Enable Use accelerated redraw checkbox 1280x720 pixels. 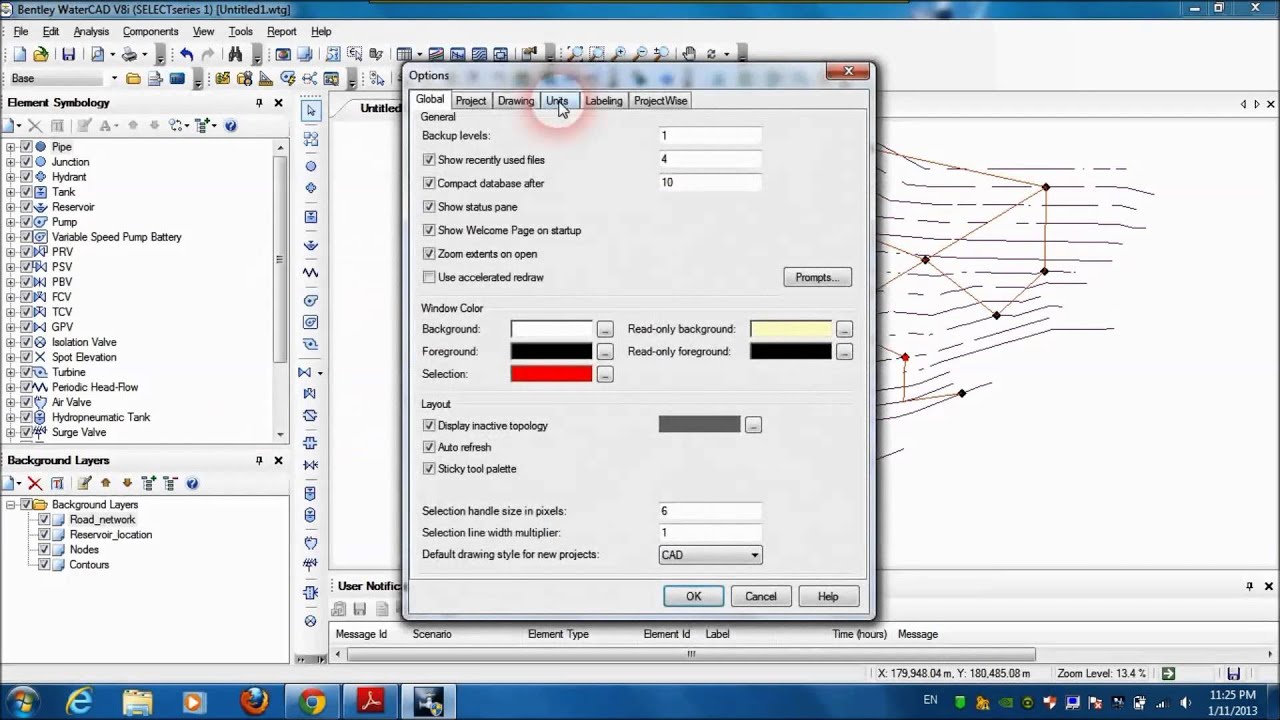pos(429,277)
